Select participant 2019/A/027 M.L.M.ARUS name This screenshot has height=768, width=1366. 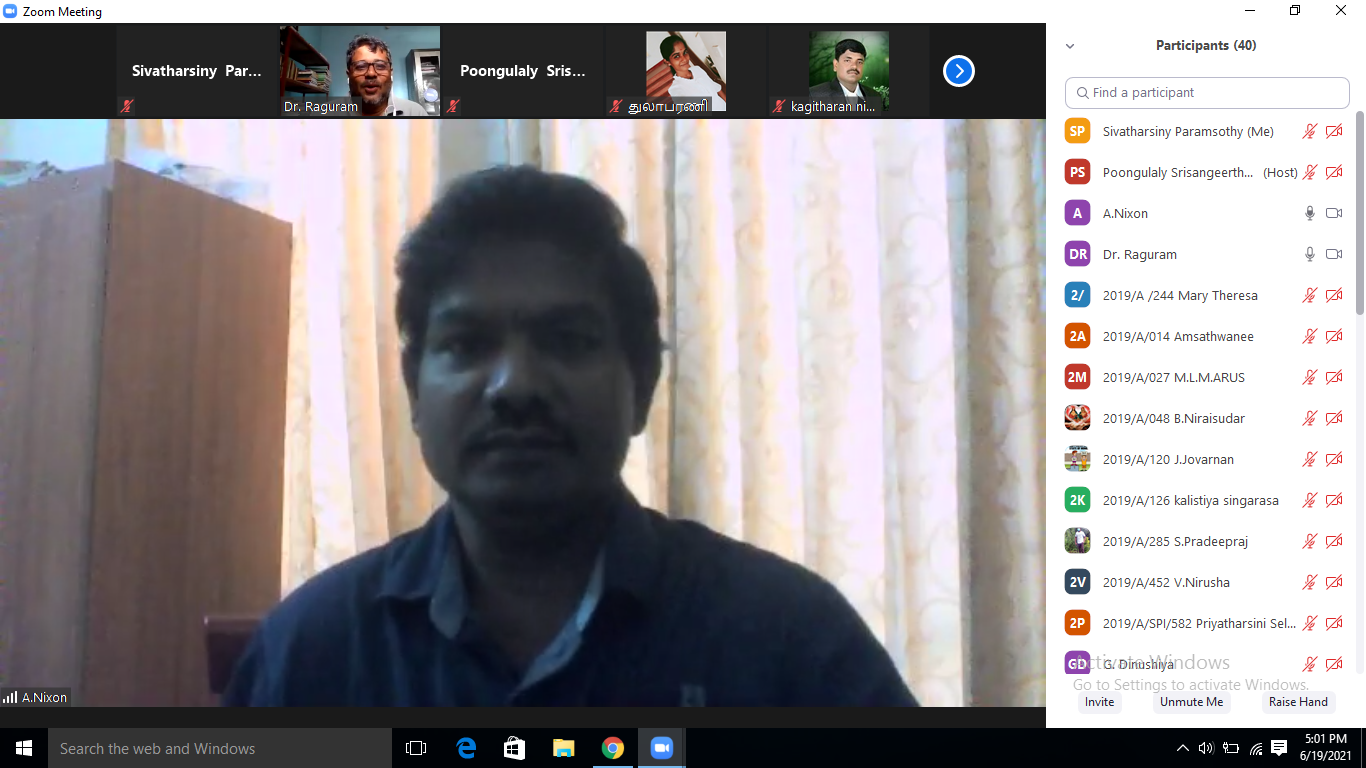click(x=1173, y=377)
